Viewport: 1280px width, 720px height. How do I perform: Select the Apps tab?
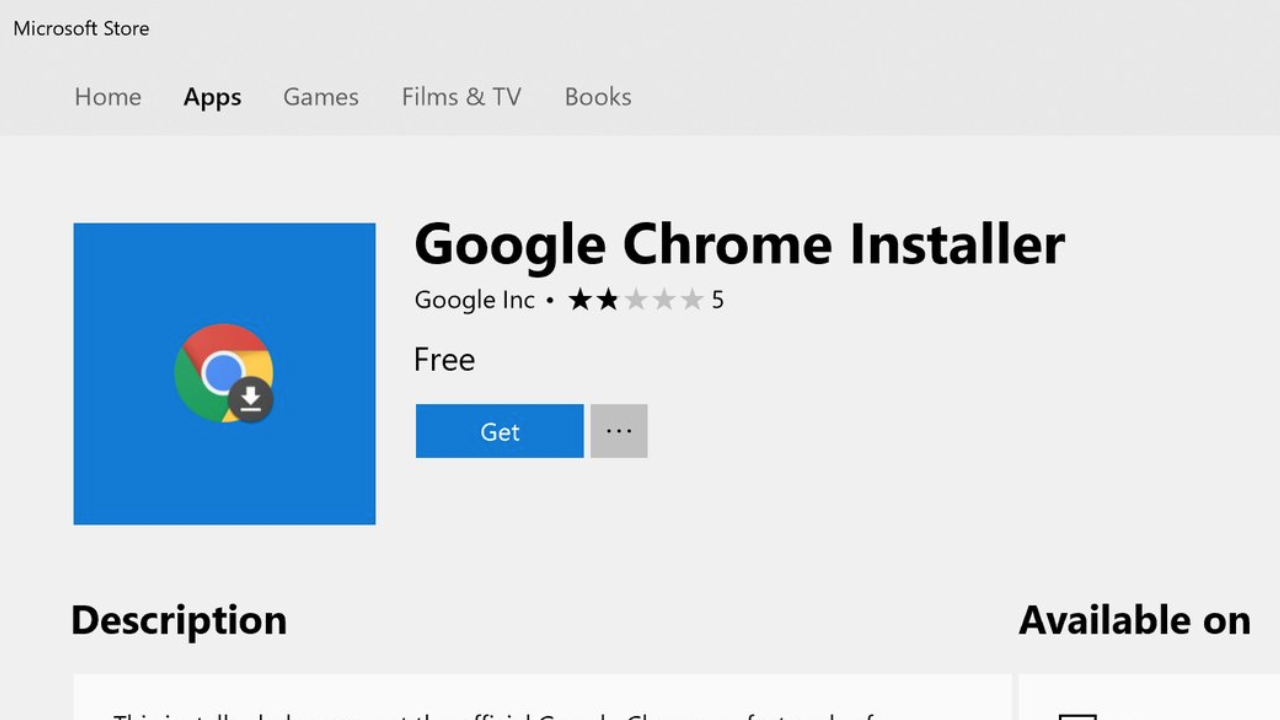pos(212,97)
